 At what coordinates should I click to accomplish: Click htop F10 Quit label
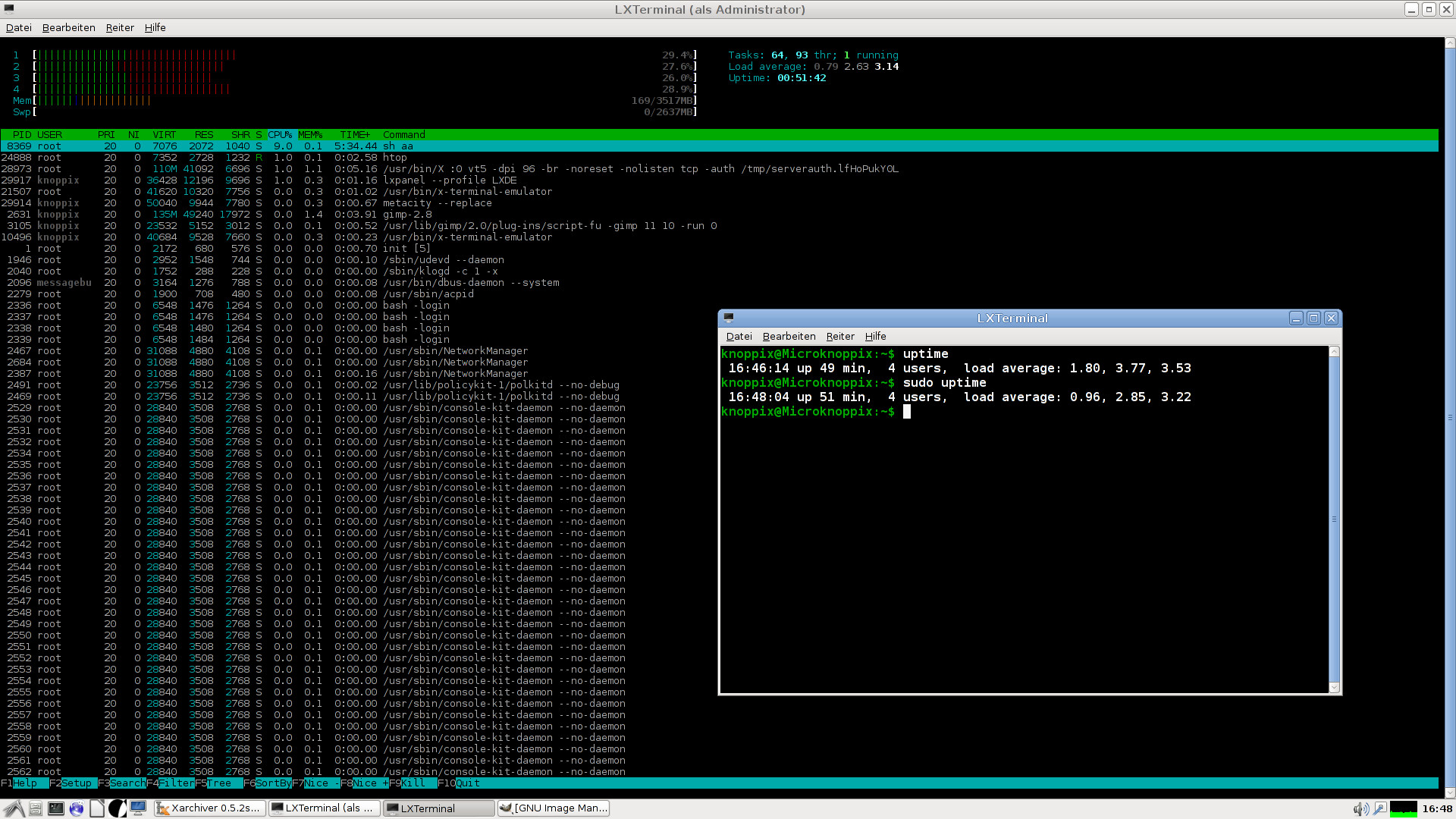click(x=459, y=783)
